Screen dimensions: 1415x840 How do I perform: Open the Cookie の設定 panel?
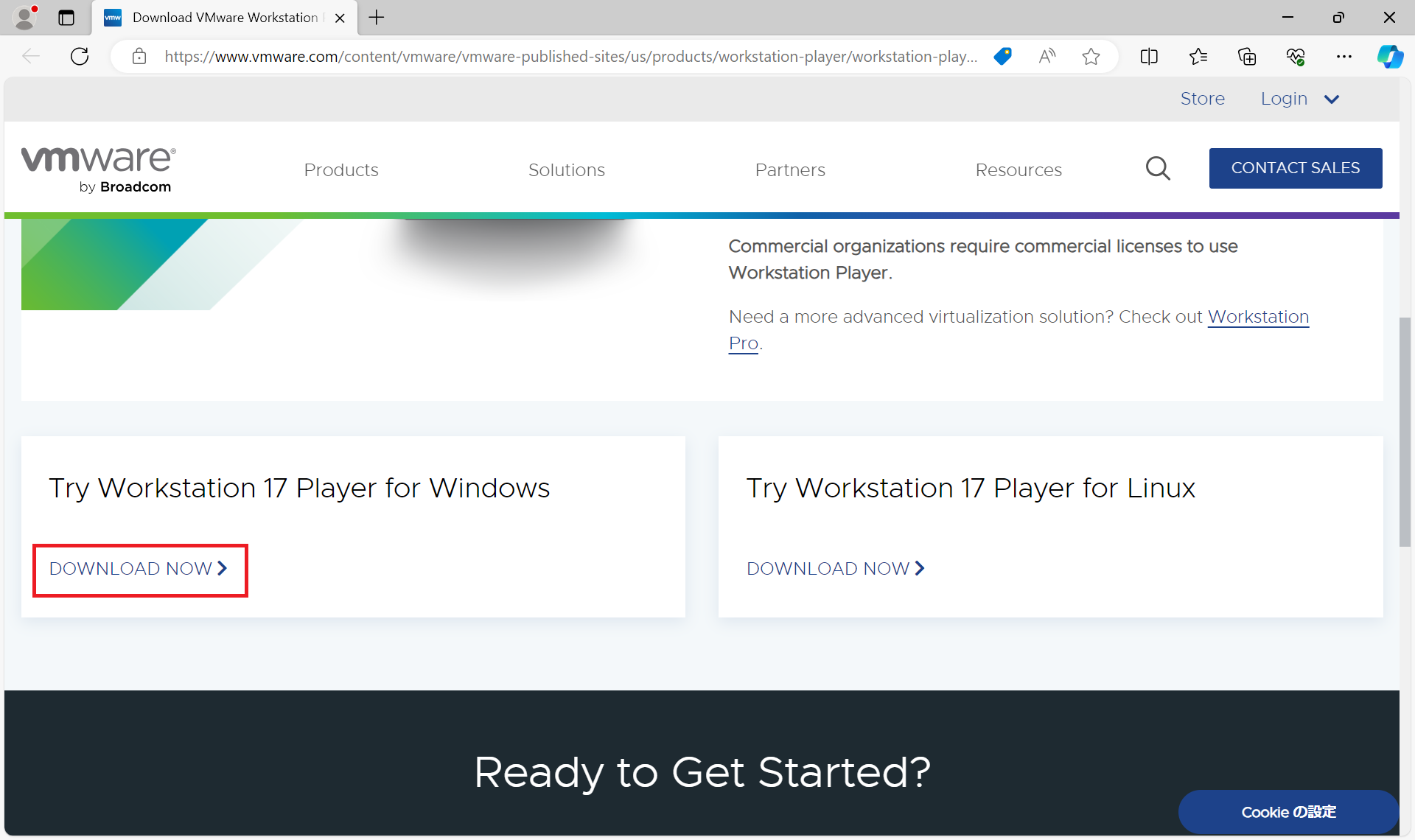point(1288,812)
